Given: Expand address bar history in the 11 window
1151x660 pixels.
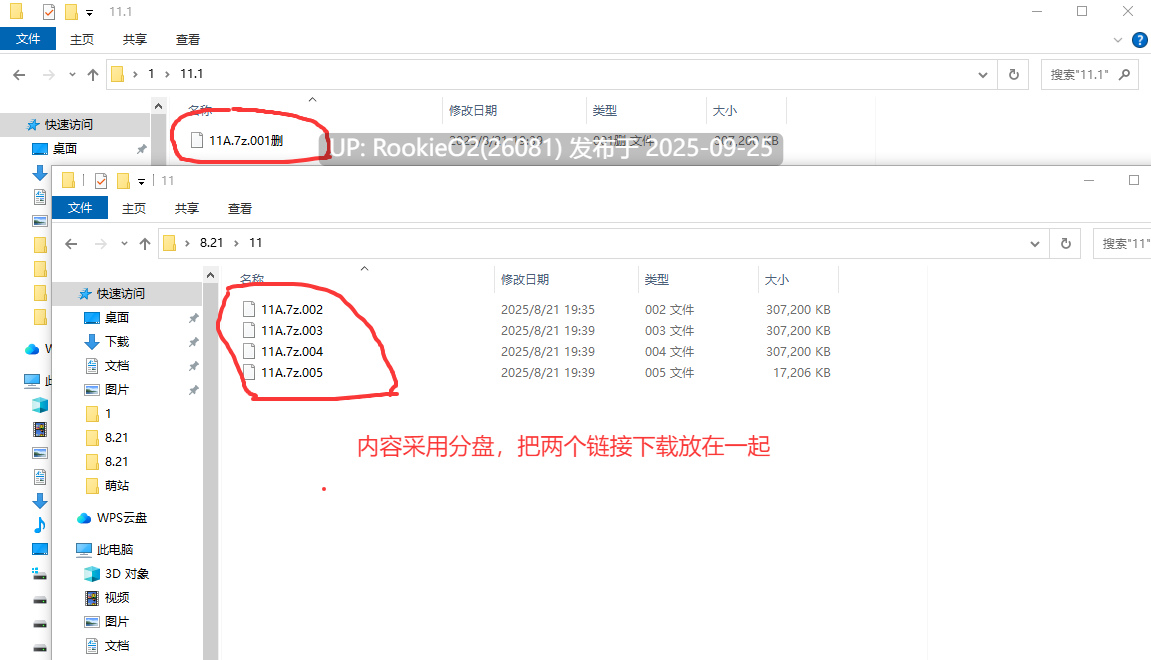Looking at the screenshot, I should pos(1035,244).
